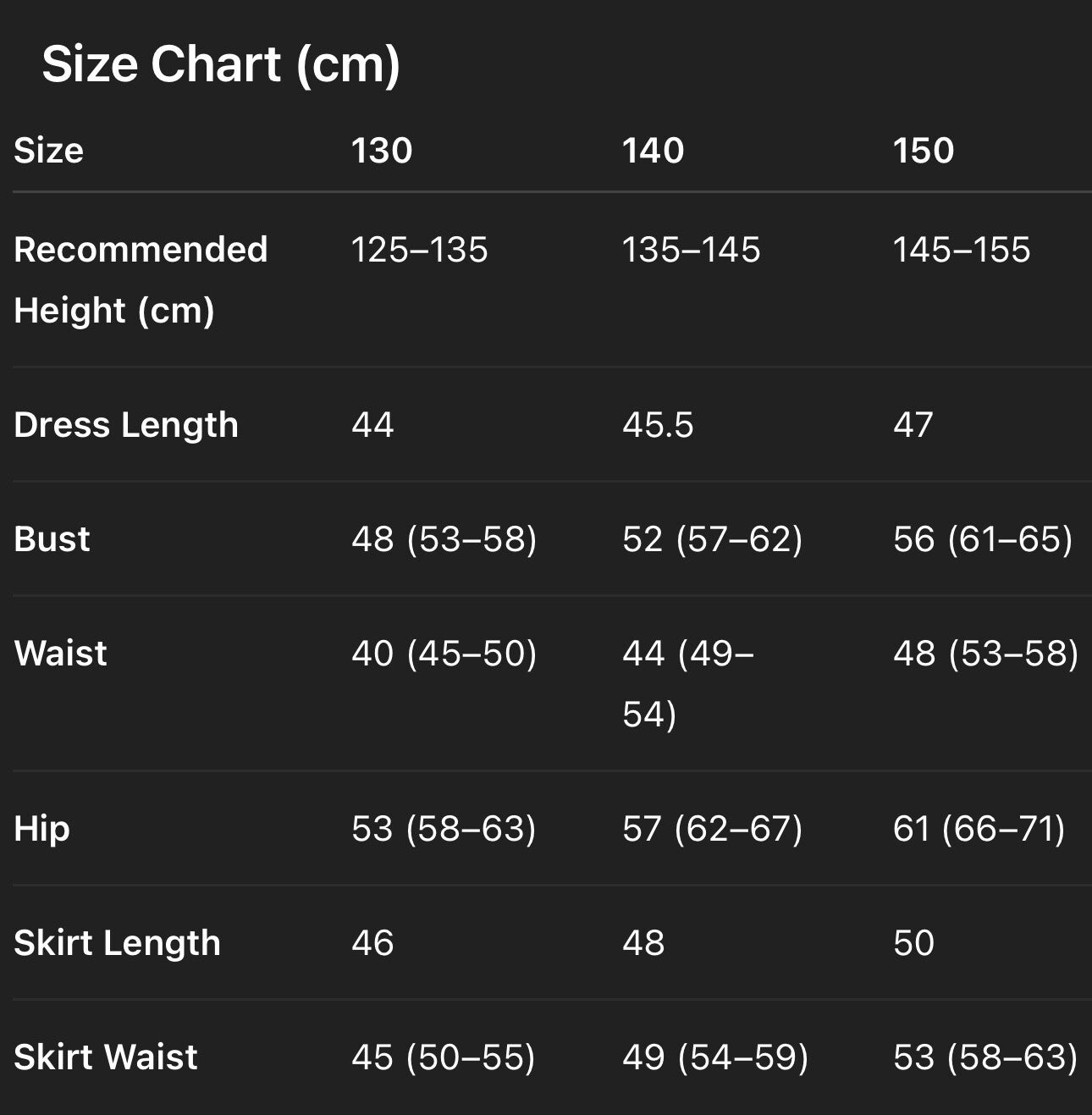Select the 130 size column header
The height and width of the screenshot is (1115, 1092).
click(x=382, y=151)
